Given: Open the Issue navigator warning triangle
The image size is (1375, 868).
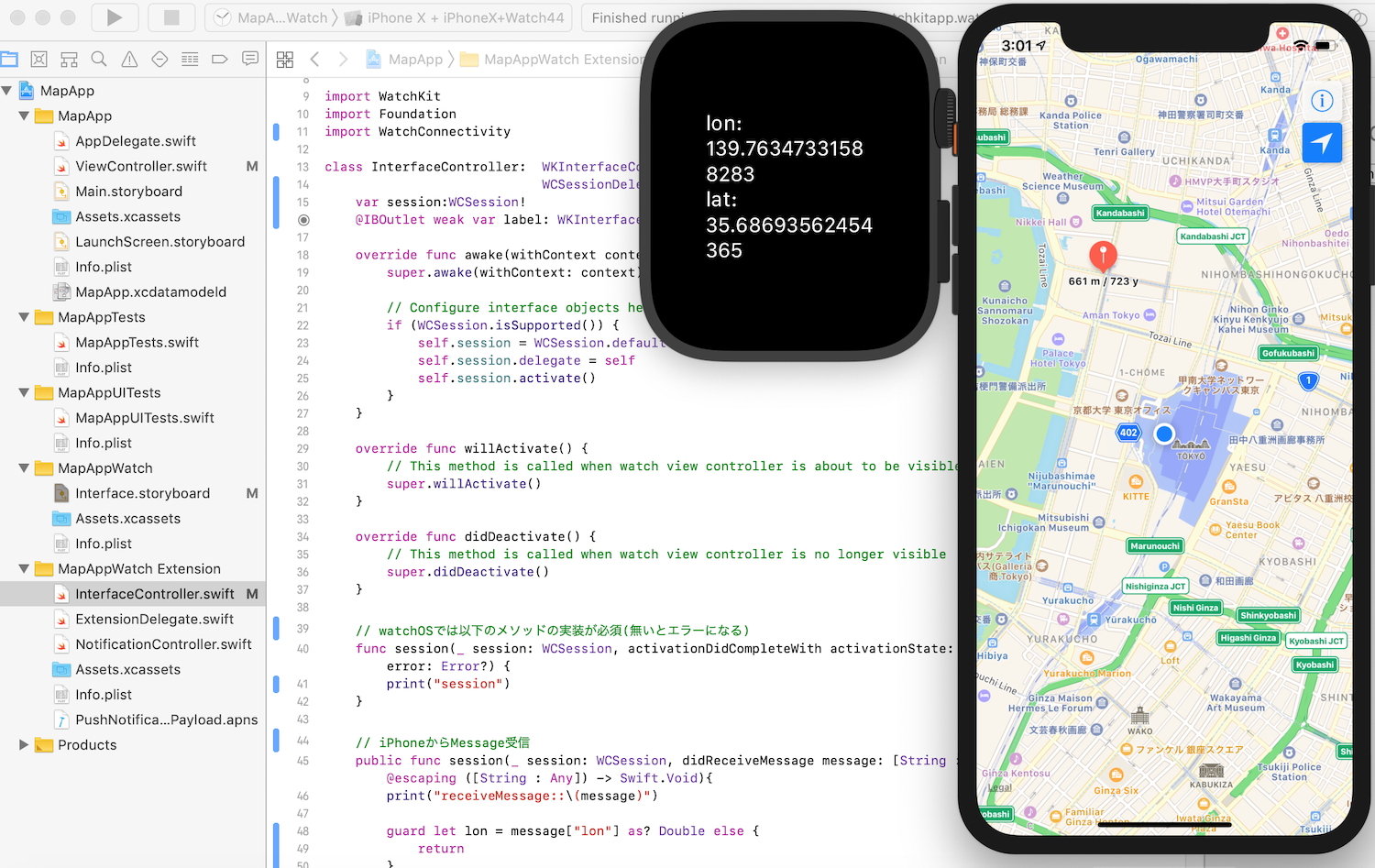Looking at the screenshot, I should tap(129, 59).
